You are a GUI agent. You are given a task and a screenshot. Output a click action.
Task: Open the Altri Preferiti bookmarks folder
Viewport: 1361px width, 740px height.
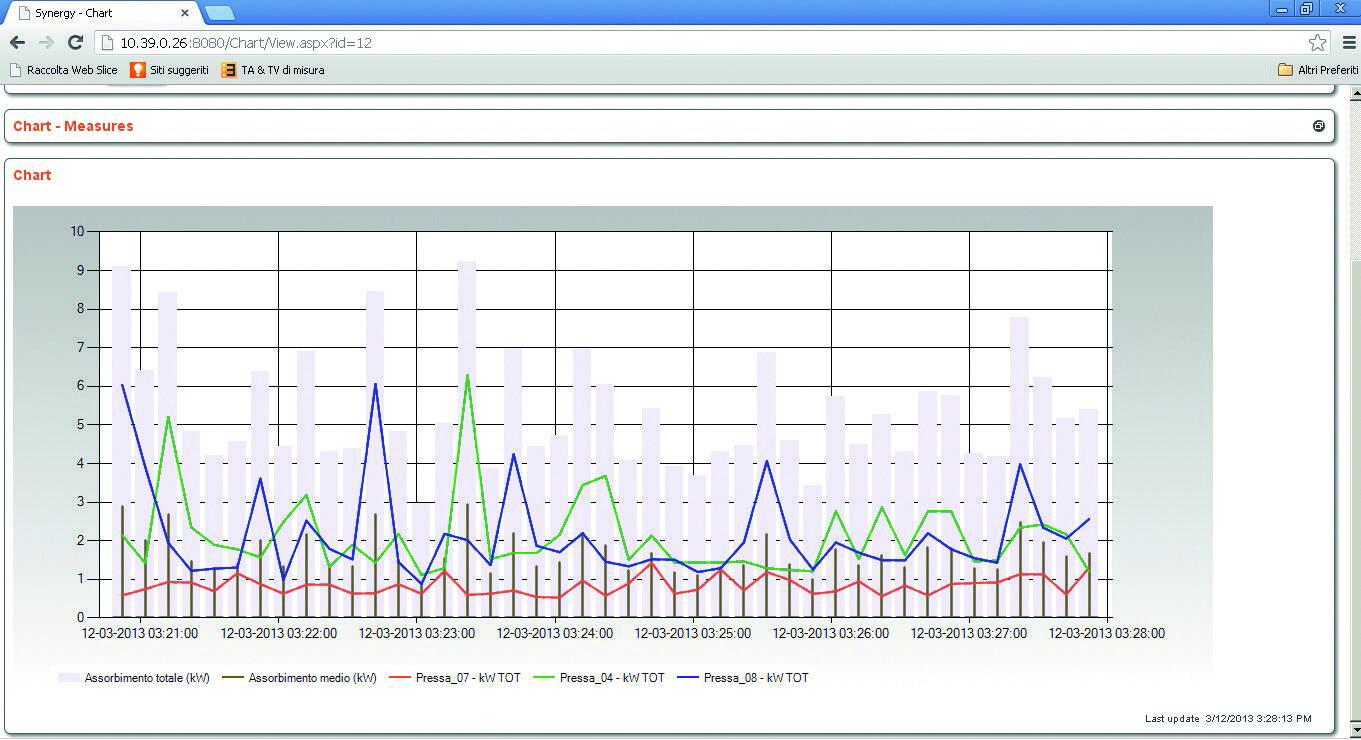pos(1317,70)
